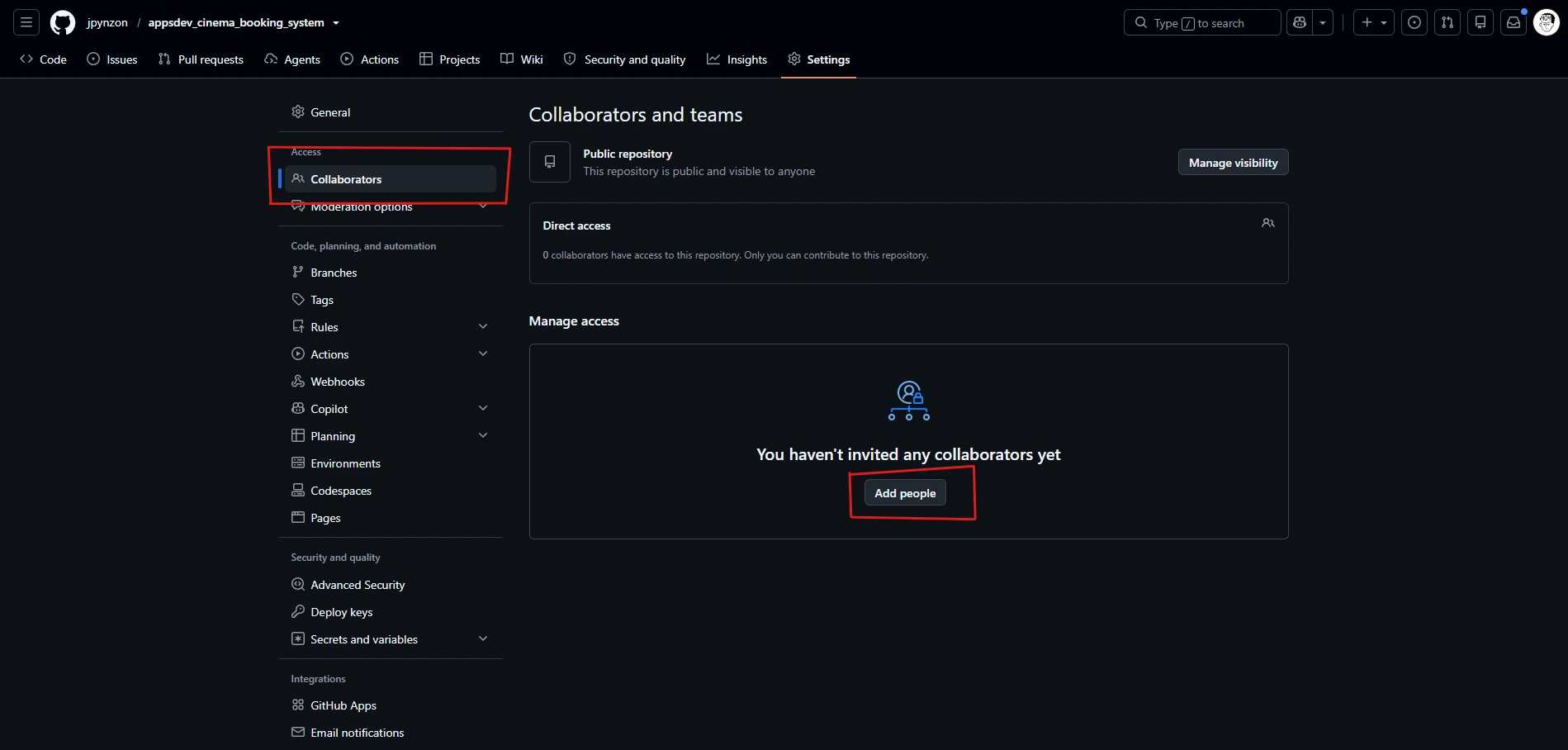Screen dimensions: 1568x750
Task: Select the Settings tab
Action: click(x=819, y=59)
